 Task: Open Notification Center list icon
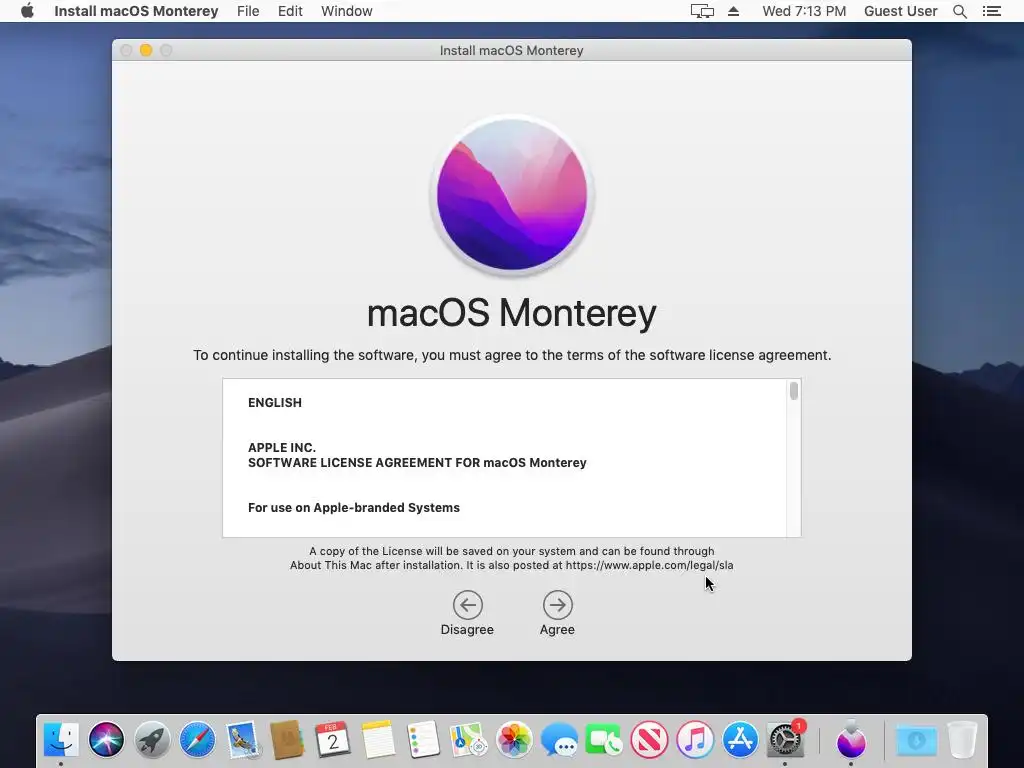click(991, 11)
